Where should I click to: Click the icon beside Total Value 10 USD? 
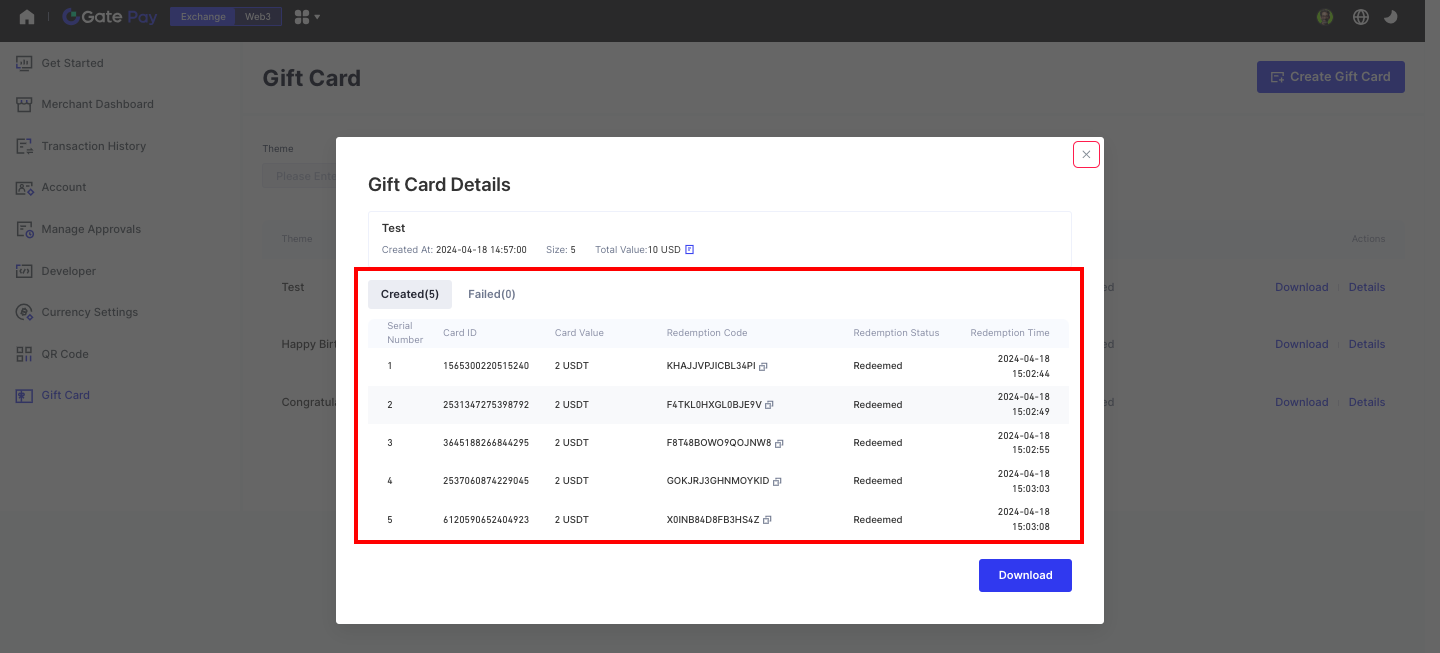(x=689, y=250)
